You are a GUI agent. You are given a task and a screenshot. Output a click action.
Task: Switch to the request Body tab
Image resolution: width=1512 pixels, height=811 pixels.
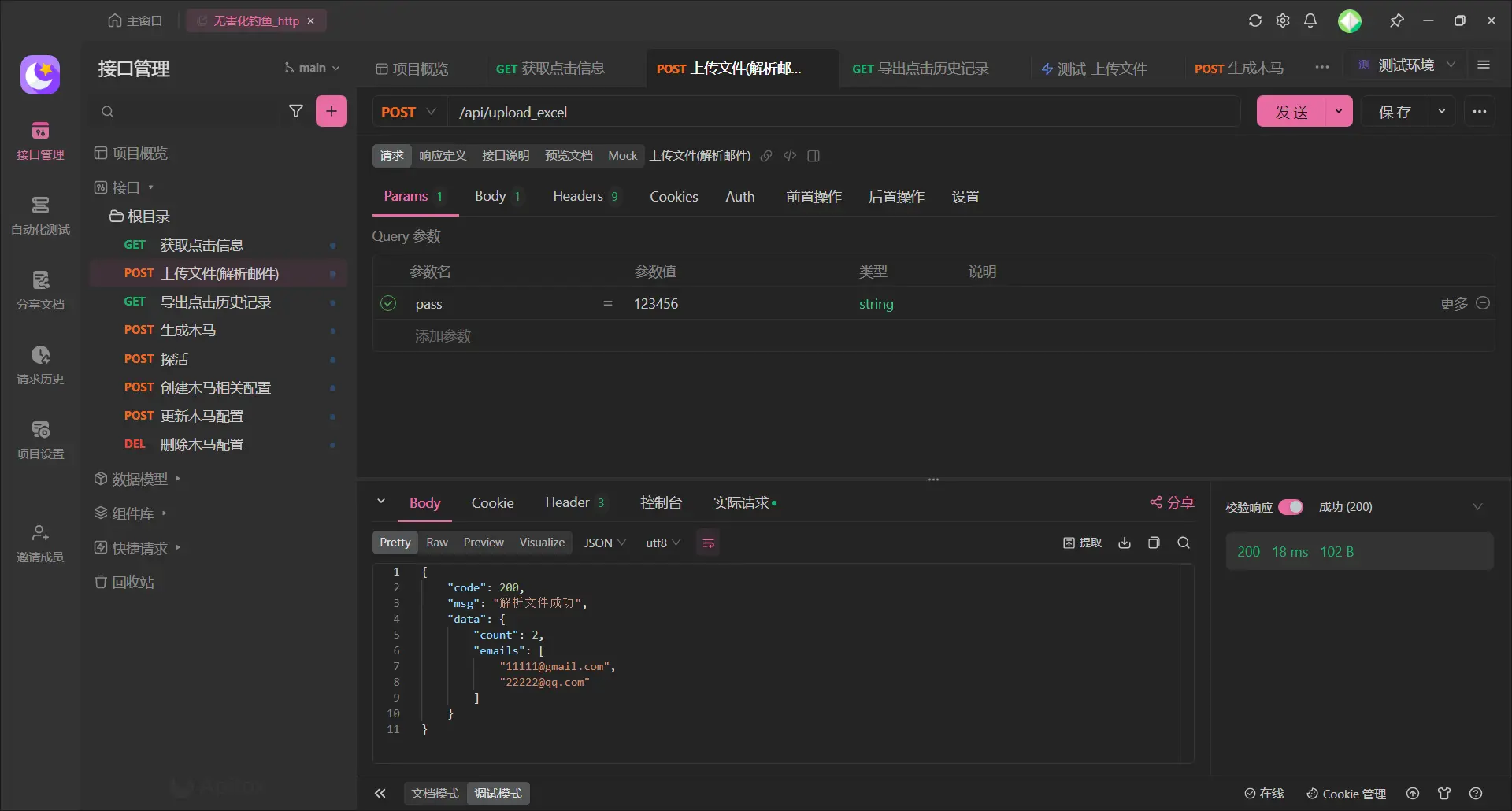(498, 196)
